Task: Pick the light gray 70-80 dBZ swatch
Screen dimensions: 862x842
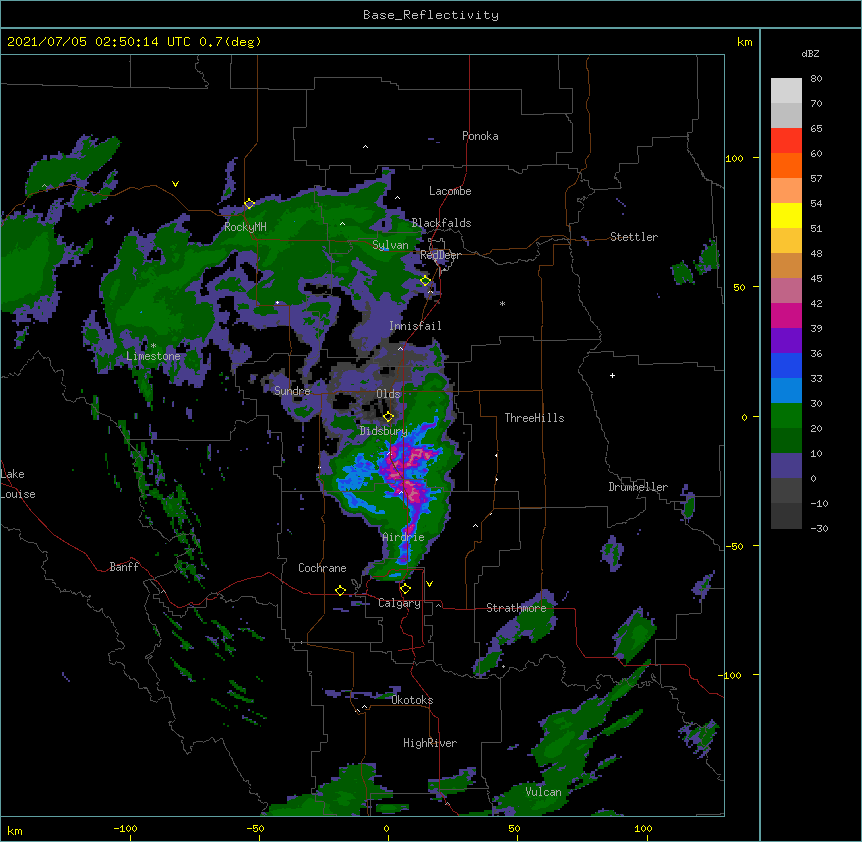Action: (x=786, y=91)
